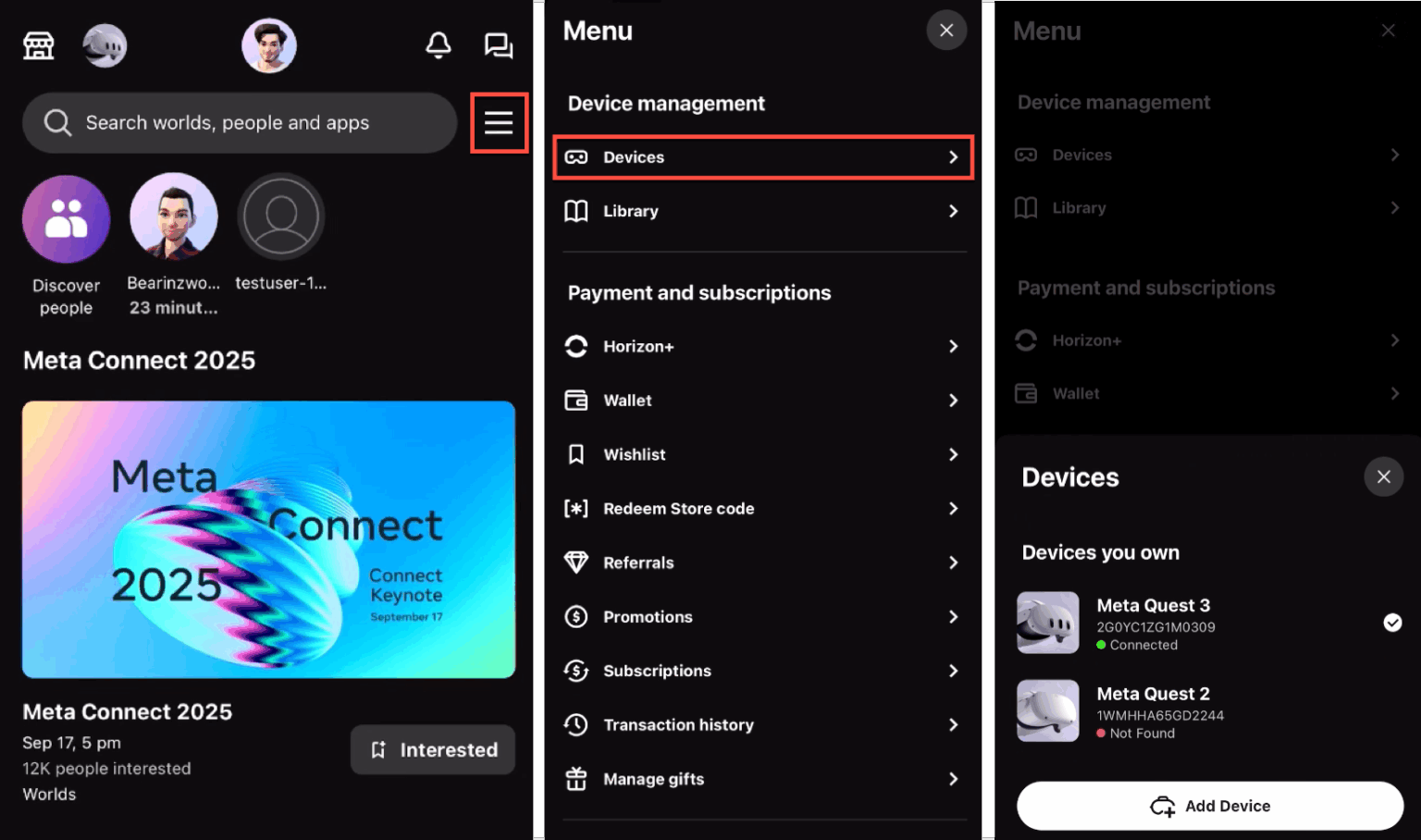Open the Meta Connect 2025 banner
This screenshot has width=1421, height=840.
[x=268, y=539]
